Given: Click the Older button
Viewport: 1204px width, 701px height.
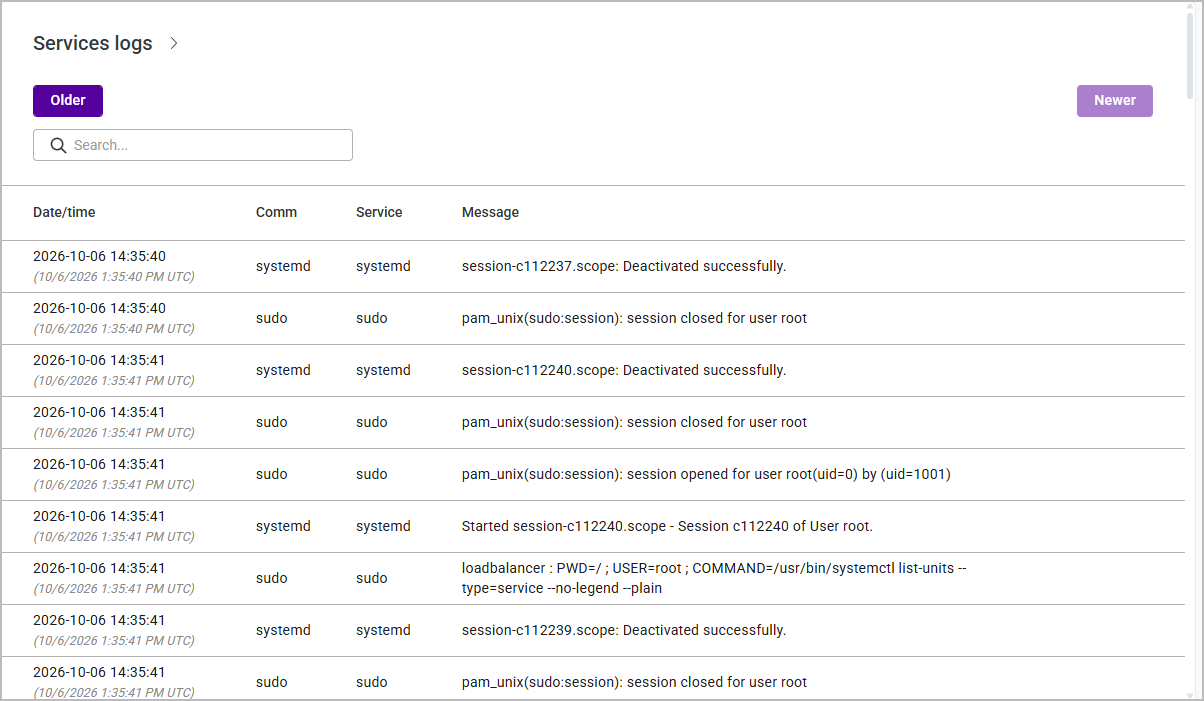Looking at the screenshot, I should point(68,101).
